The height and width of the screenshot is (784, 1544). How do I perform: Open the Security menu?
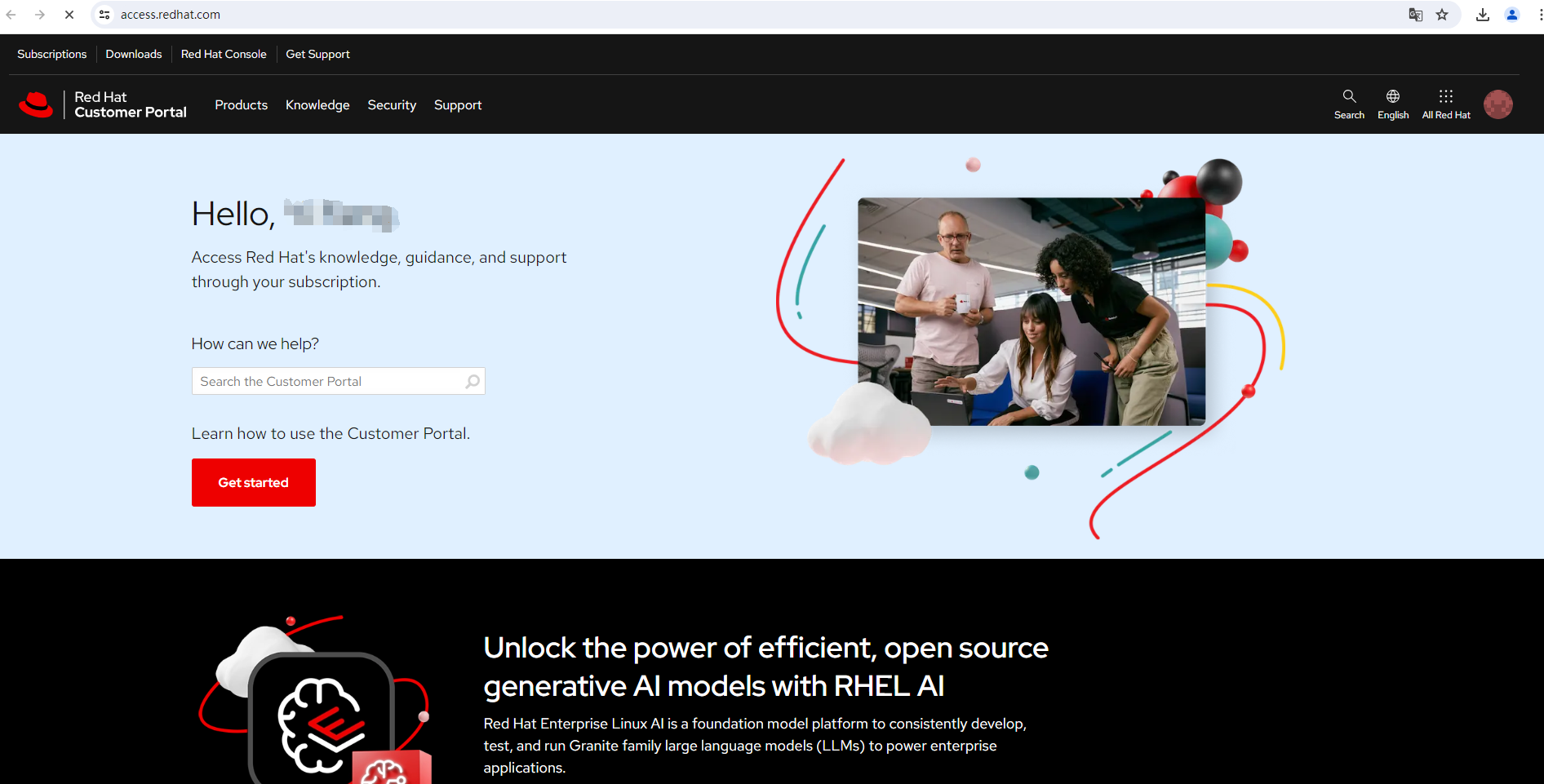click(x=392, y=105)
